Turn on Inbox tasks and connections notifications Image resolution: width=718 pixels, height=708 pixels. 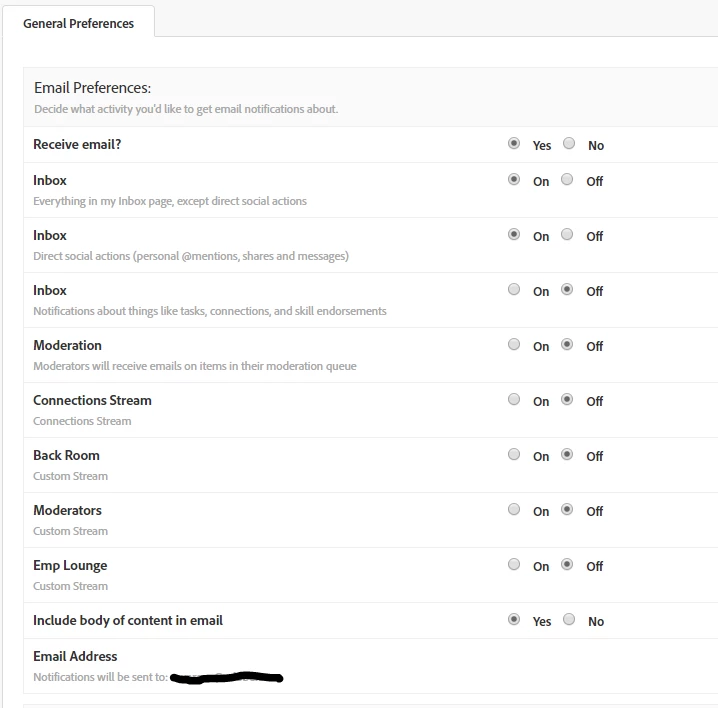tap(514, 289)
